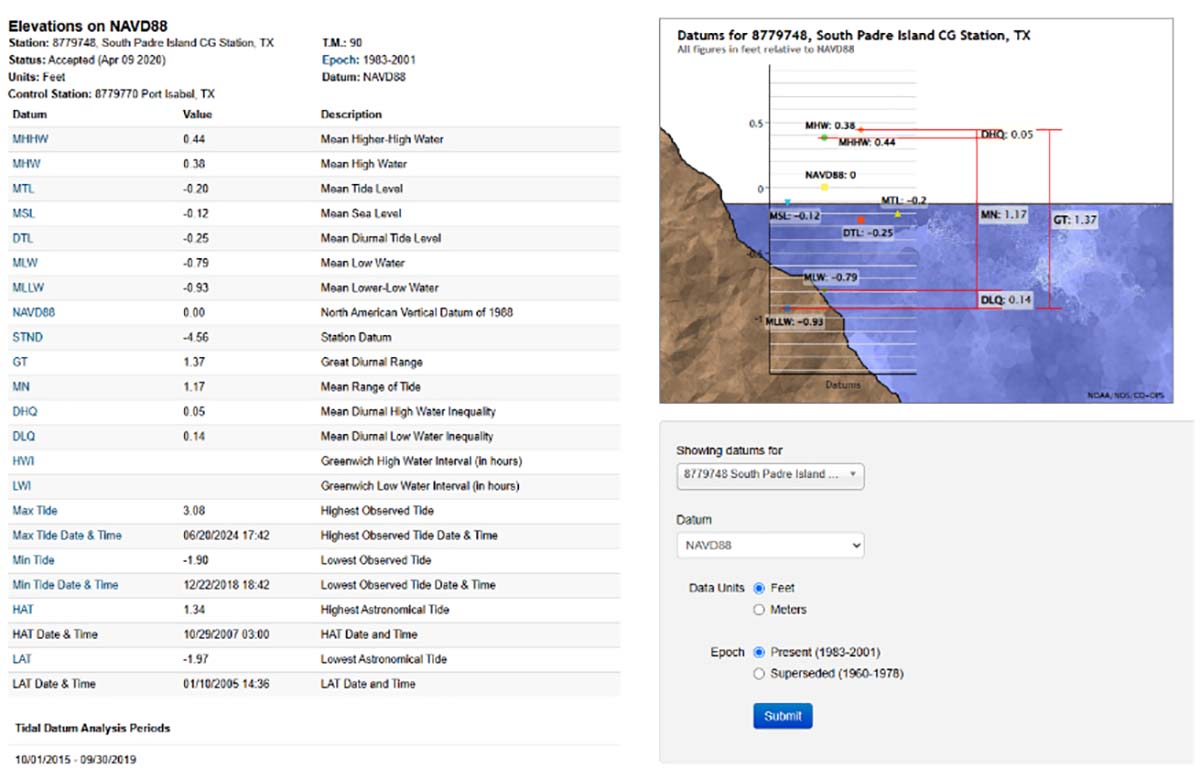Choose the Superseded (1960-1978) epoch
The width and height of the screenshot is (1200, 780).
(x=759, y=674)
